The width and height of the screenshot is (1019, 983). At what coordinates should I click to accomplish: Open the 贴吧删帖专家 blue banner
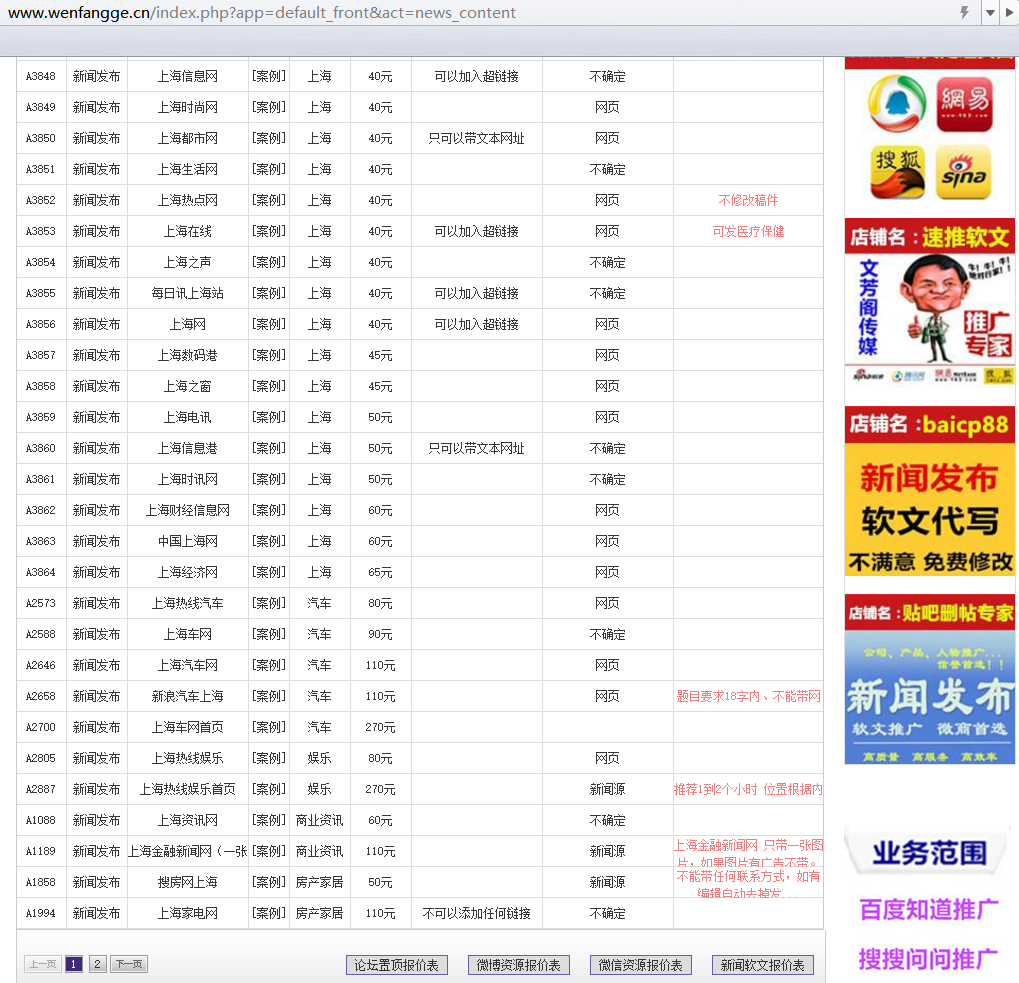929,680
